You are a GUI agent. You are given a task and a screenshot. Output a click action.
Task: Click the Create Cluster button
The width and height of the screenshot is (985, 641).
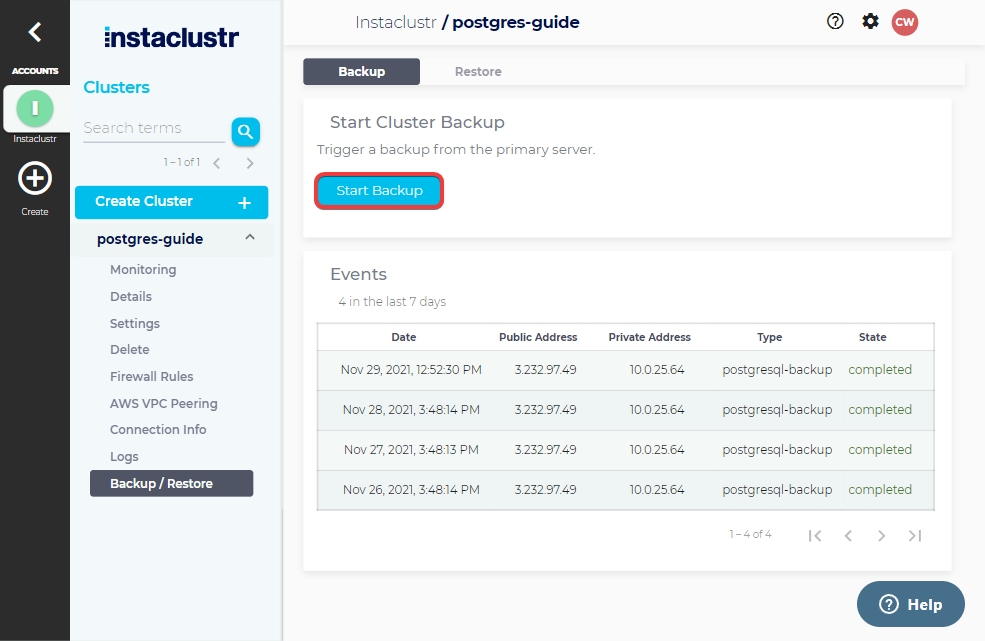(171, 202)
